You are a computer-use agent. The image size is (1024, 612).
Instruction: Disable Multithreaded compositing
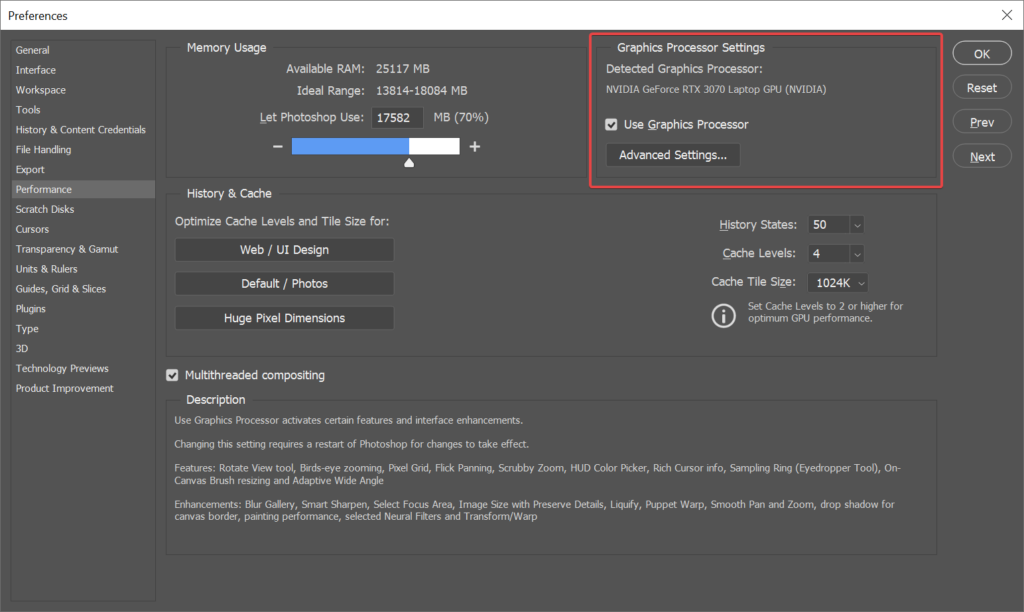pos(172,375)
